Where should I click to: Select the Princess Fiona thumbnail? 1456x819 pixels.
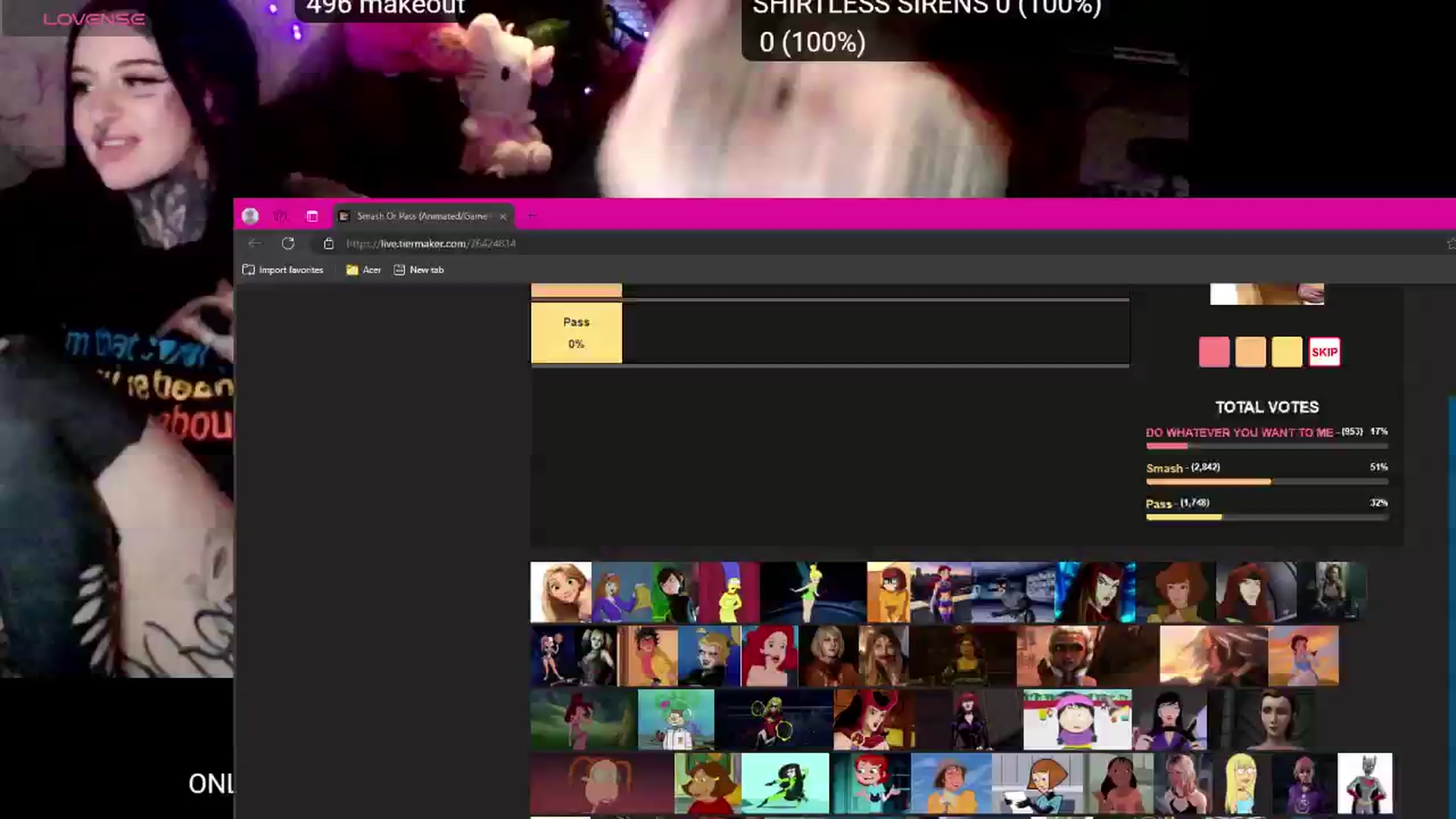962,656
